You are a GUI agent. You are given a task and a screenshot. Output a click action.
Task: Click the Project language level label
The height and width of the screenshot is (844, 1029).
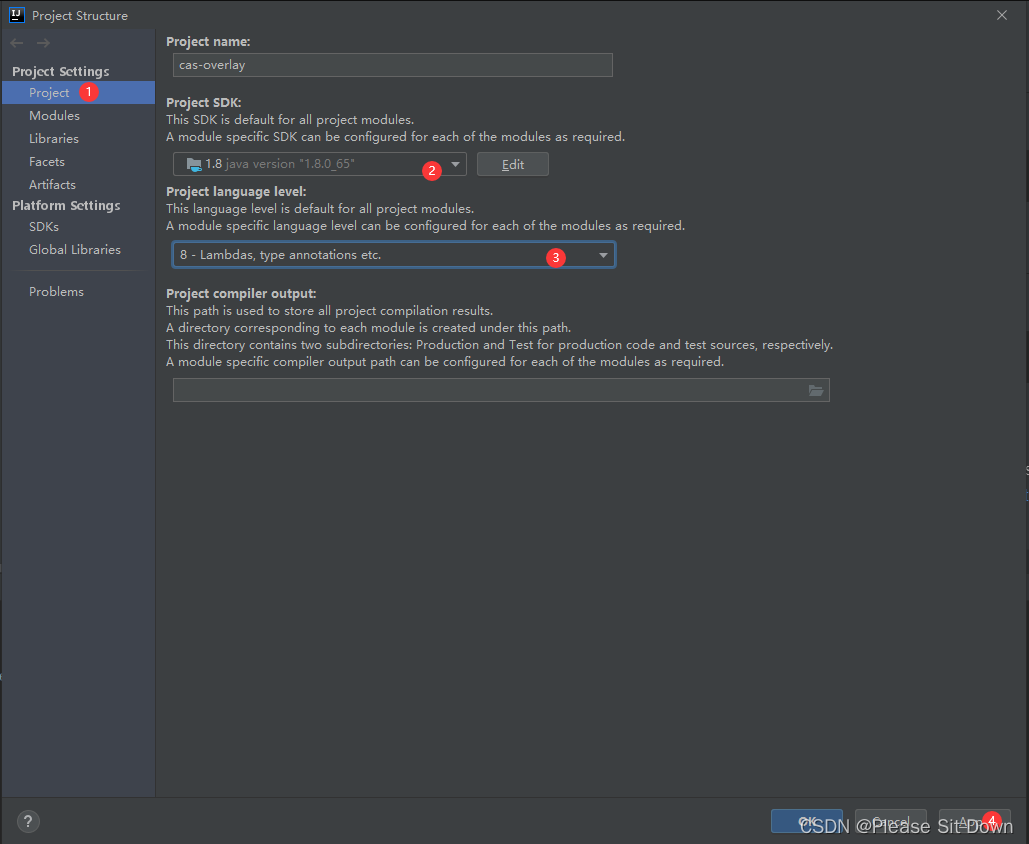[236, 192]
